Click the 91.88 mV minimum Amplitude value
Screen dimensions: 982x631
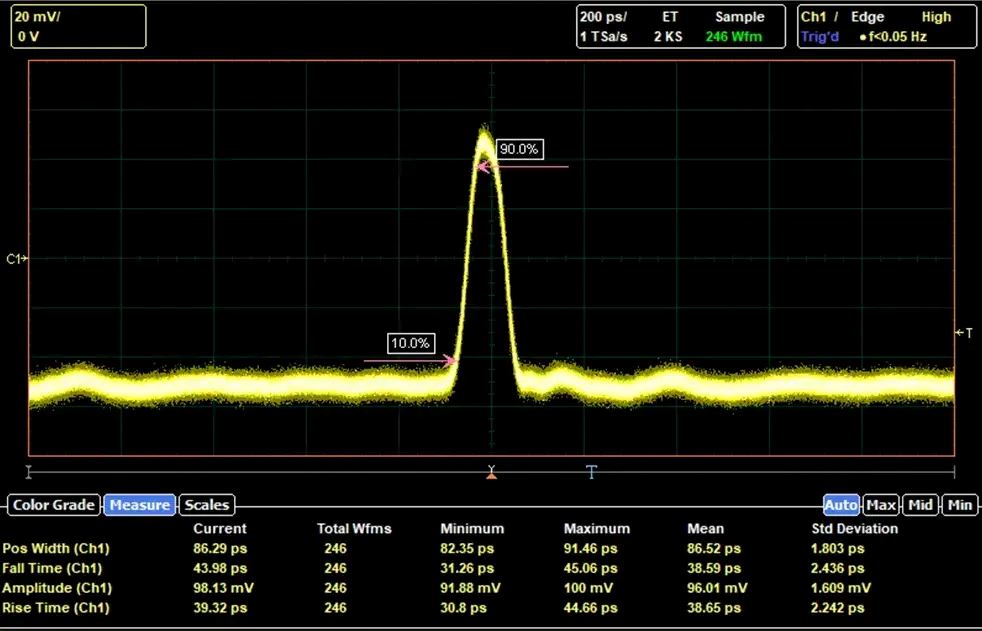coord(470,588)
